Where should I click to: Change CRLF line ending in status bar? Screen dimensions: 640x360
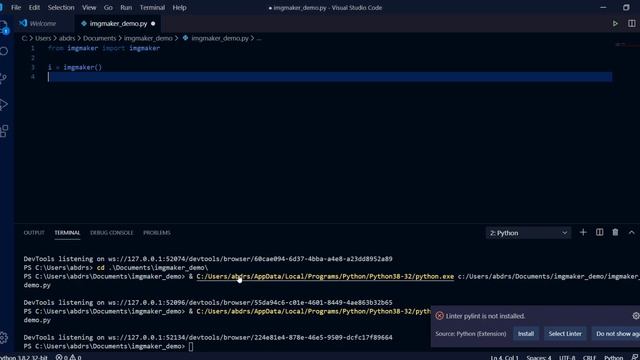pyautogui.click(x=589, y=357)
